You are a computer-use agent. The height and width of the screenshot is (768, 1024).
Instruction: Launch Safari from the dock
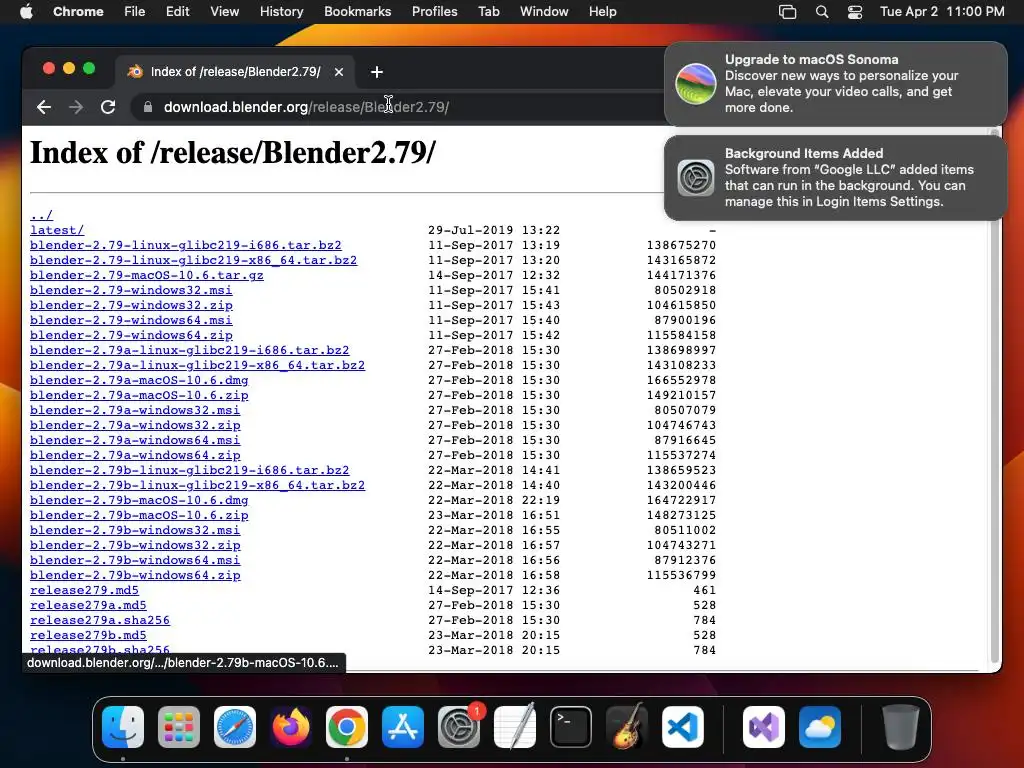point(235,727)
